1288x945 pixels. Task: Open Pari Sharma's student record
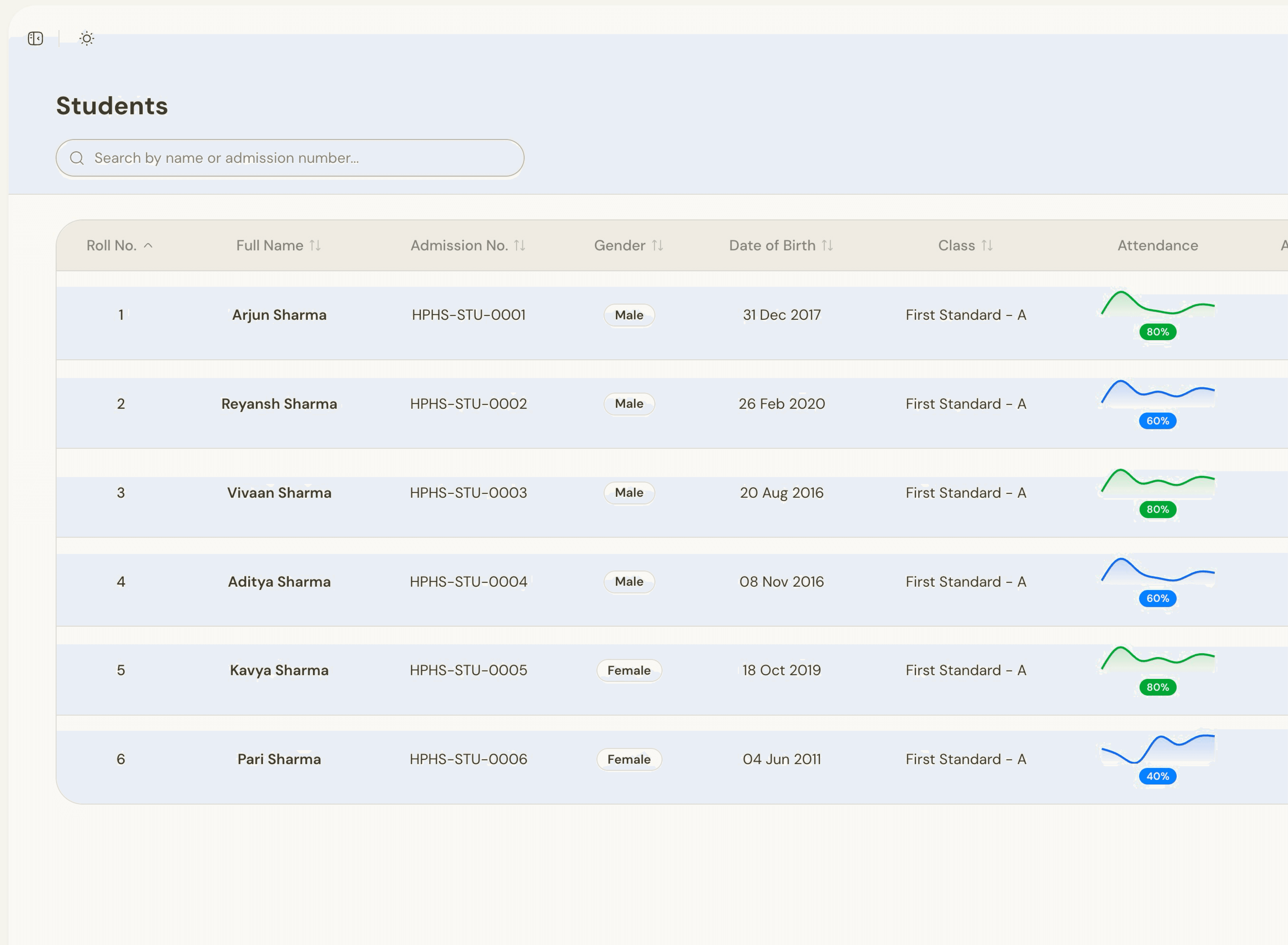point(279,759)
